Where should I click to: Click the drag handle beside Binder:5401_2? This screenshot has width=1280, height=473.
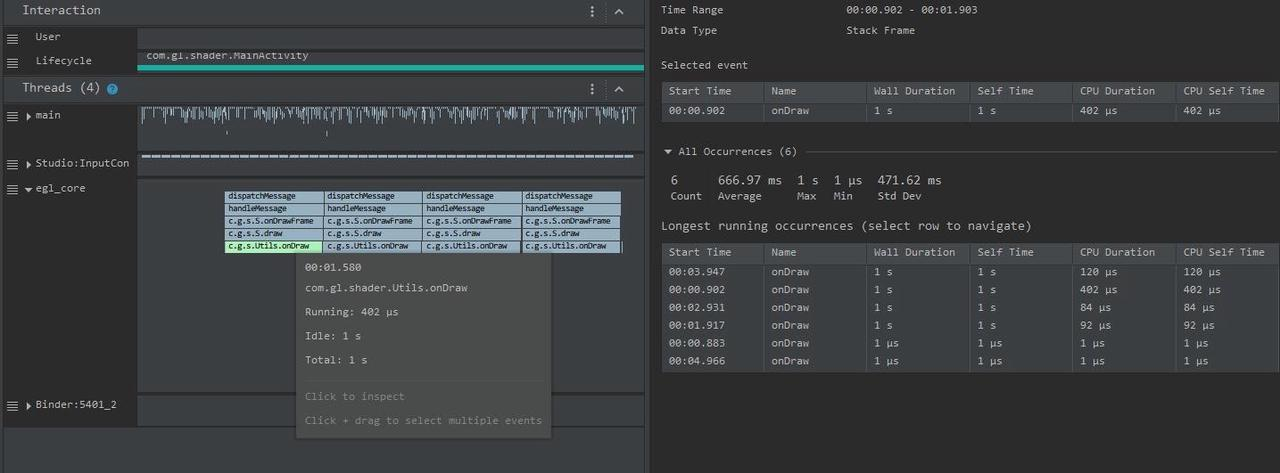(x=12, y=406)
